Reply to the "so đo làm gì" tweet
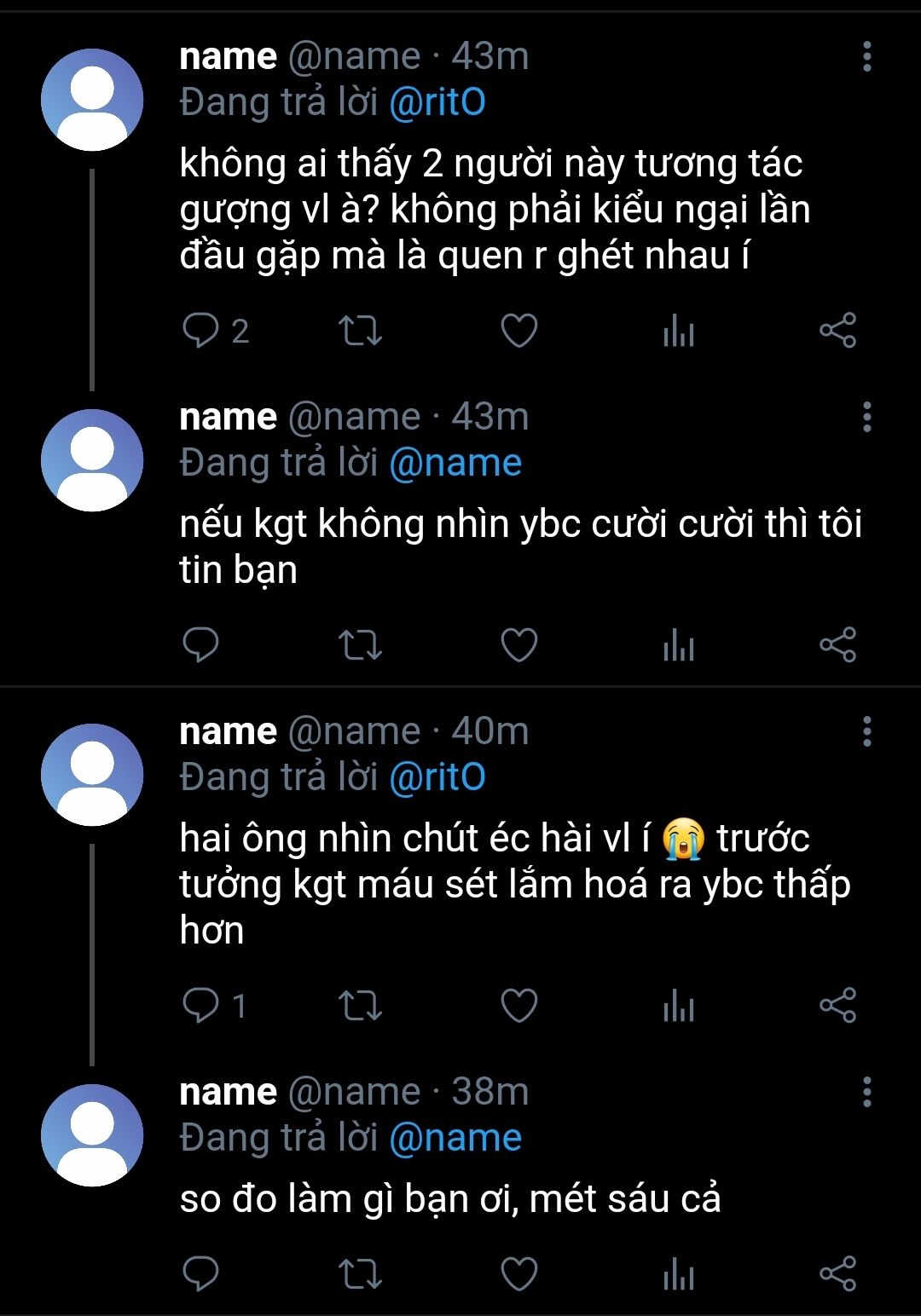 pos(201,1274)
